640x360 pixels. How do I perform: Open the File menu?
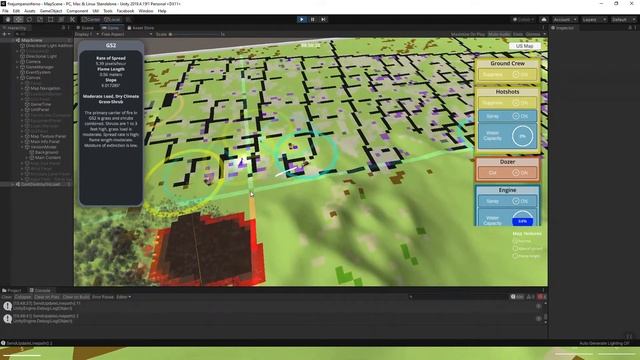click(5, 11)
